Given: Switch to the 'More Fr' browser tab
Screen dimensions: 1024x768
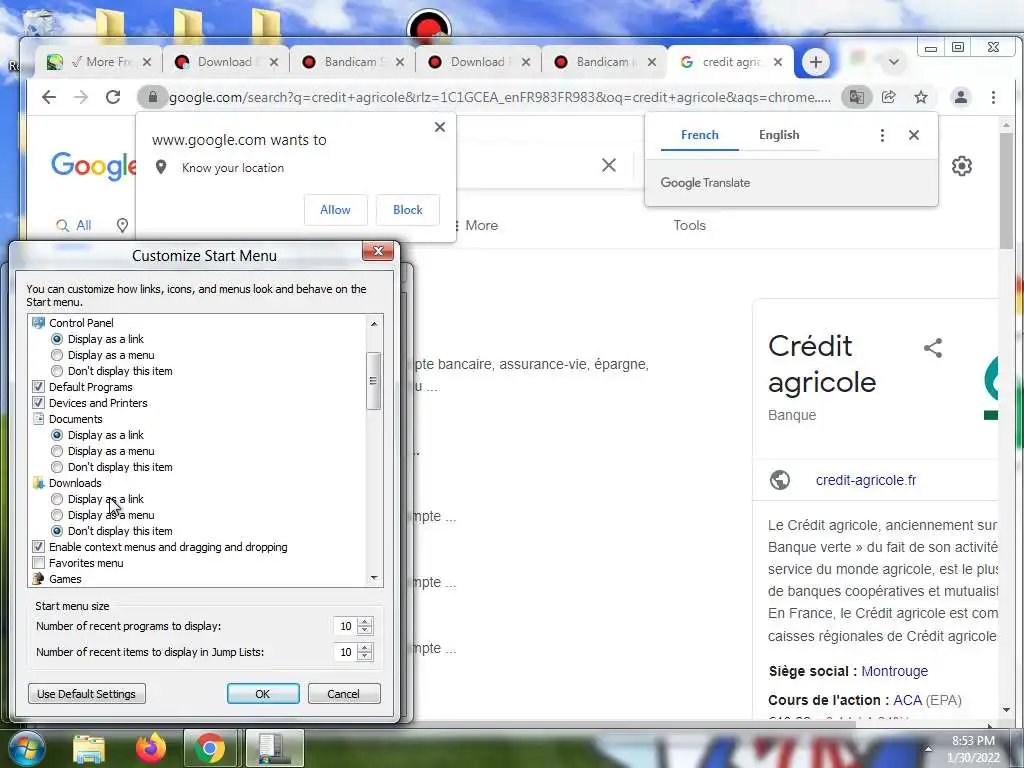Looking at the screenshot, I should pos(98,62).
